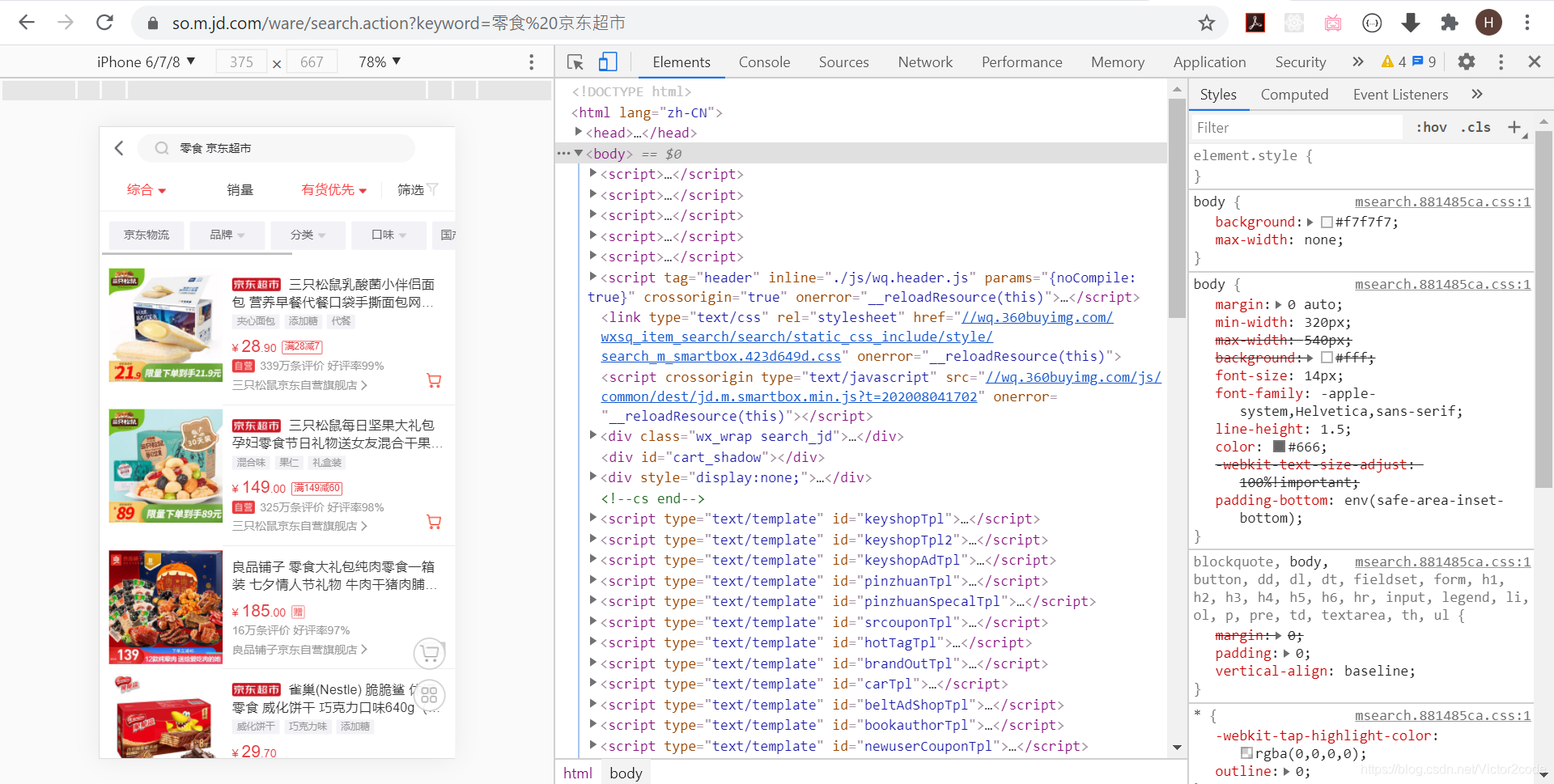Image resolution: width=1554 pixels, height=784 pixels.
Task: Expand the 综合 sort dropdown
Action: pyautogui.click(x=146, y=190)
